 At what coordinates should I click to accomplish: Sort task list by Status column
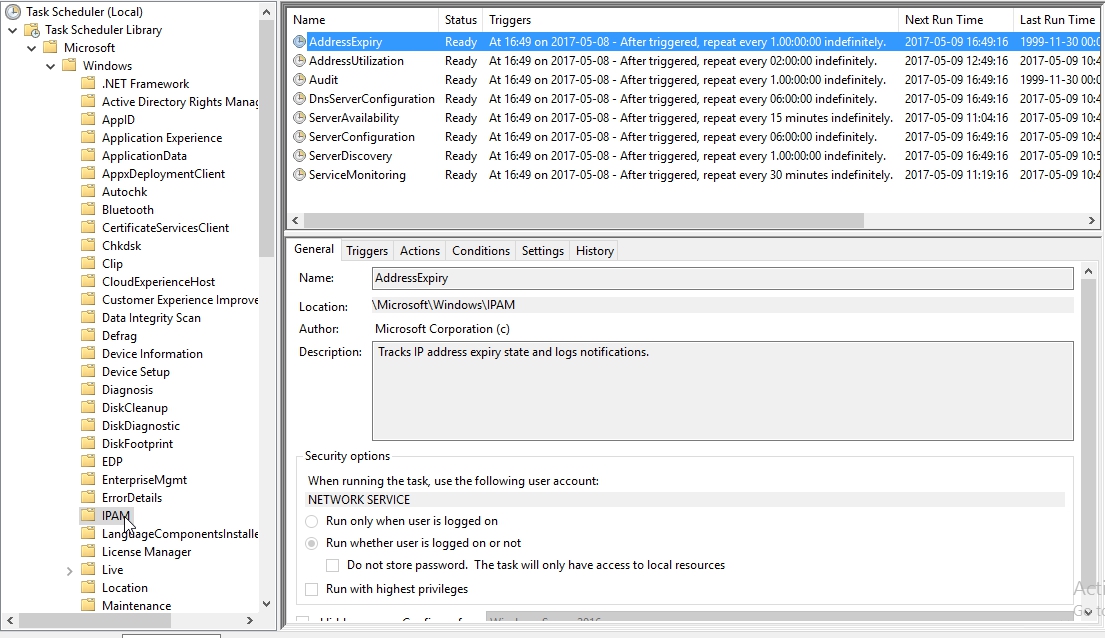[x=460, y=20]
